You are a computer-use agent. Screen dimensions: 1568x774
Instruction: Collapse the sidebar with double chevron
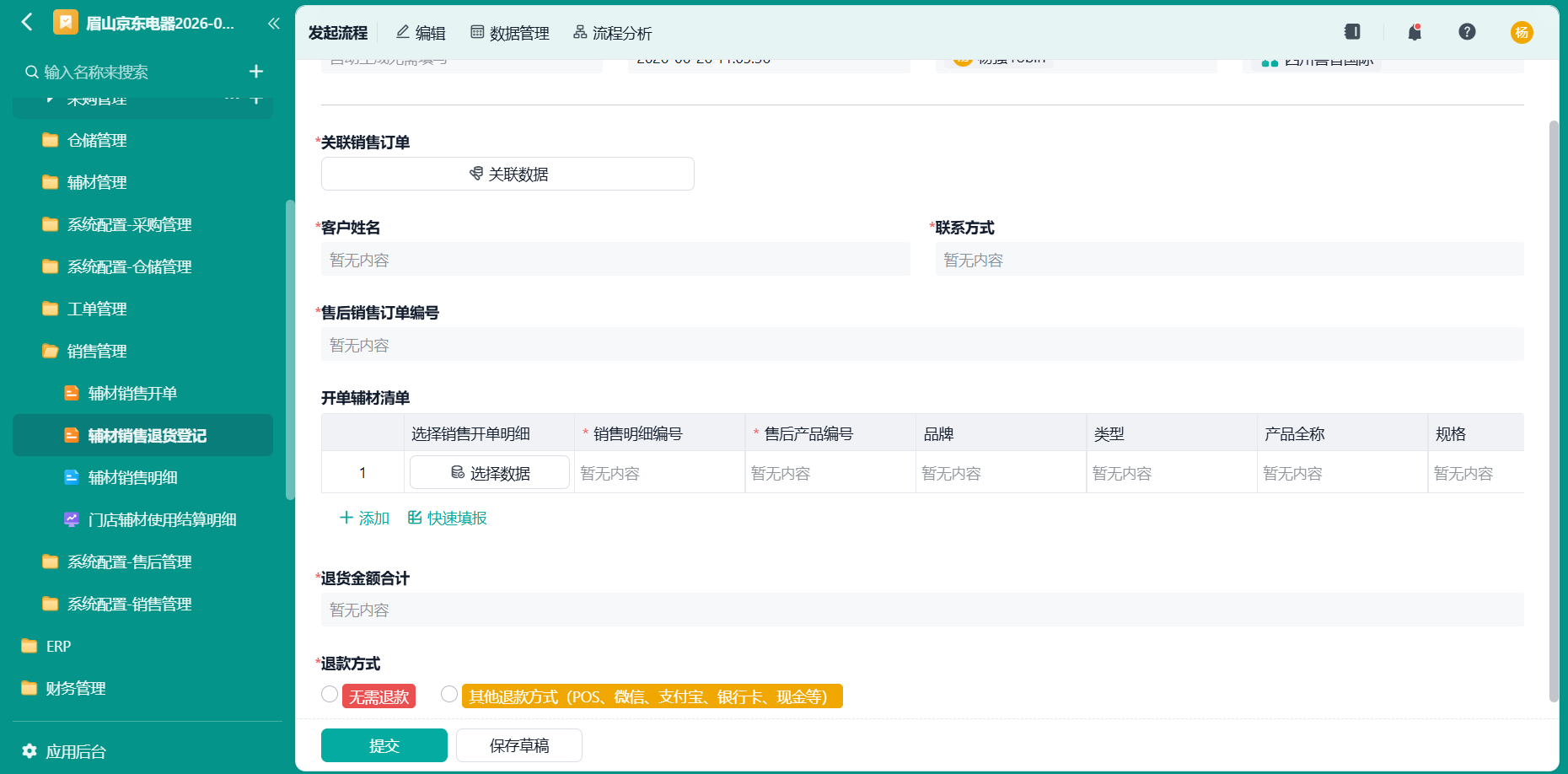tap(273, 23)
